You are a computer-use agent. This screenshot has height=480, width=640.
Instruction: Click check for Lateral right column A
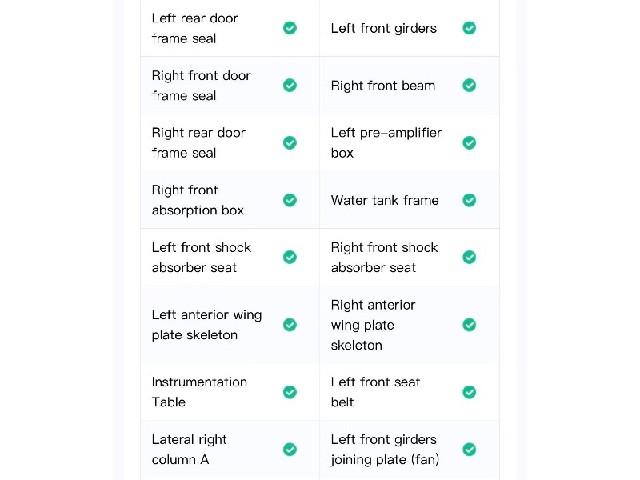point(290,449)
